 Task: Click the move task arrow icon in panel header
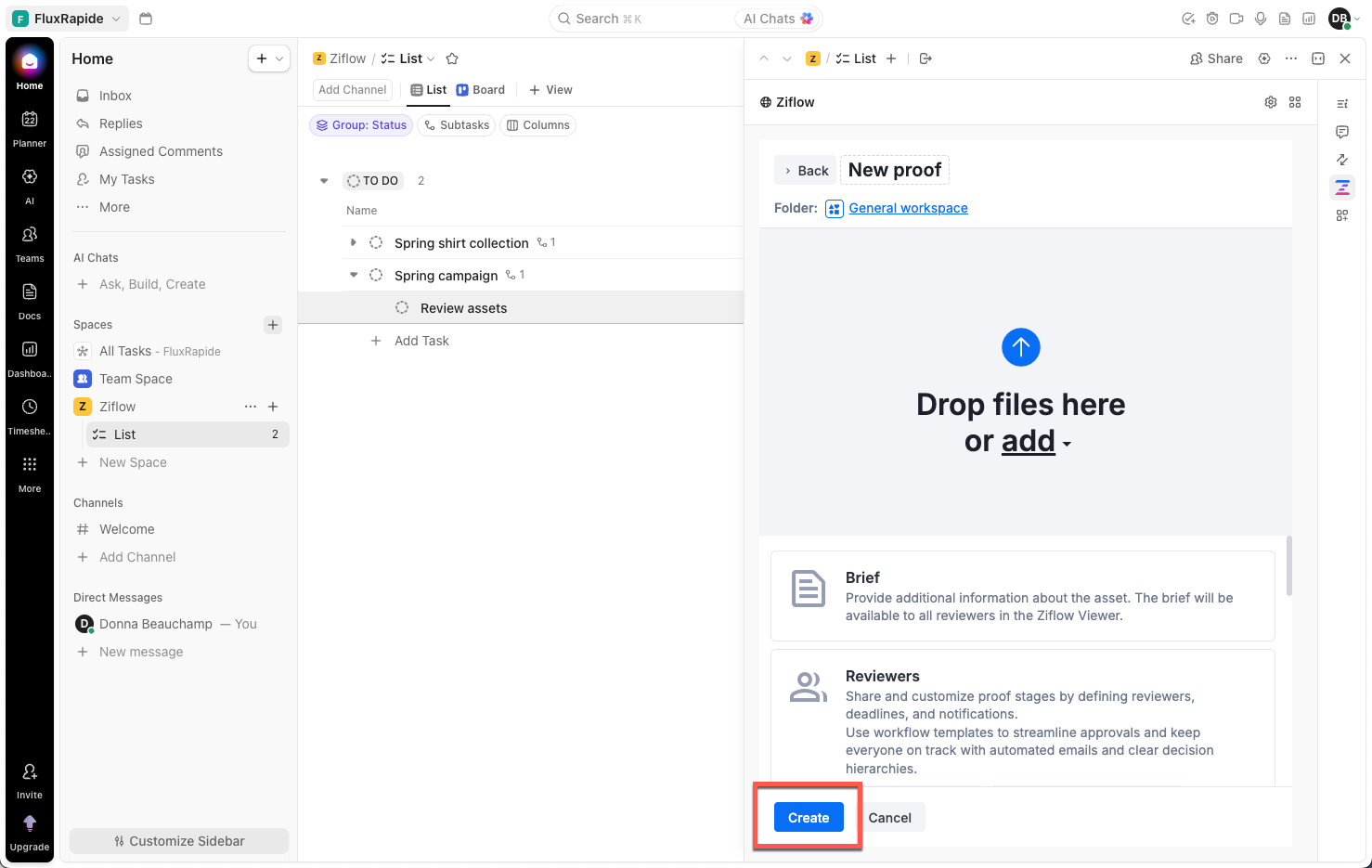(x=925, y=58)
